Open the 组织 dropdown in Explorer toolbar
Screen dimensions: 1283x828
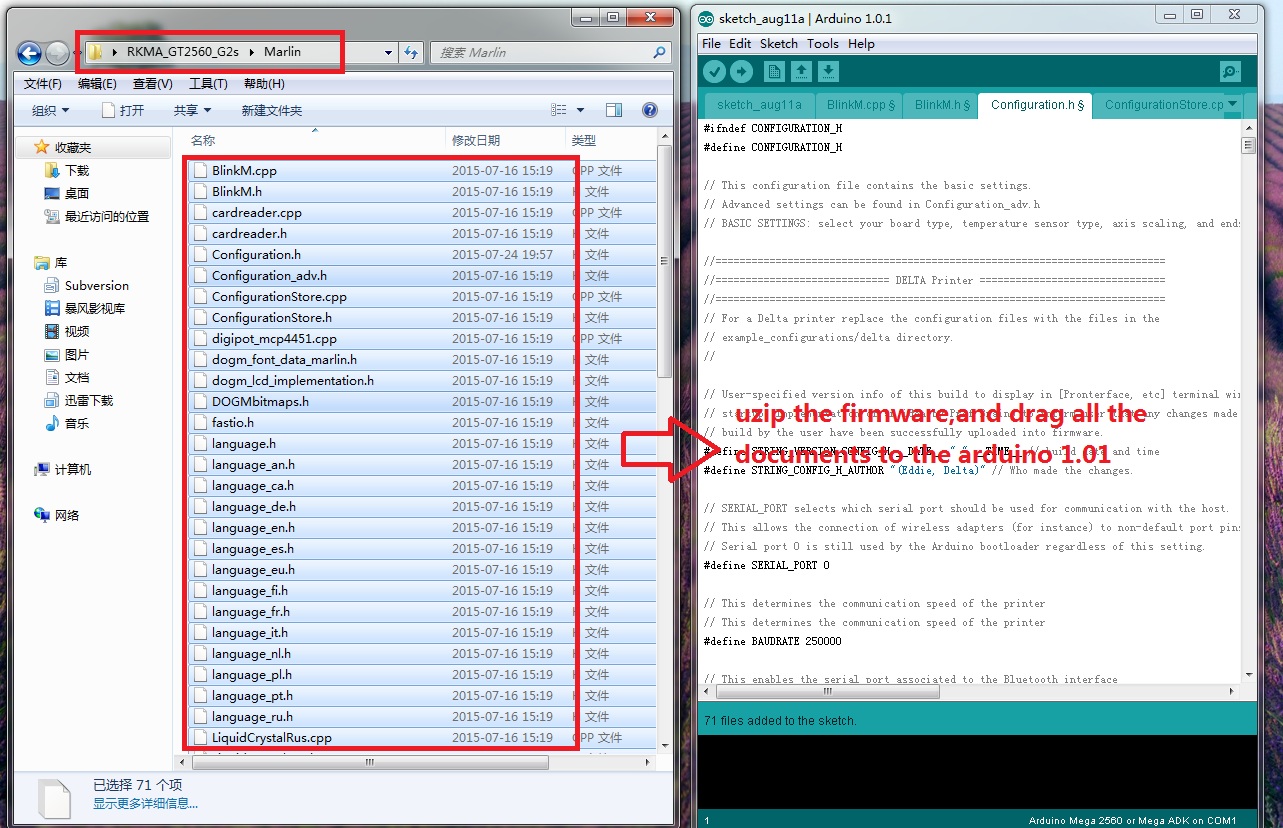(50, 110)
